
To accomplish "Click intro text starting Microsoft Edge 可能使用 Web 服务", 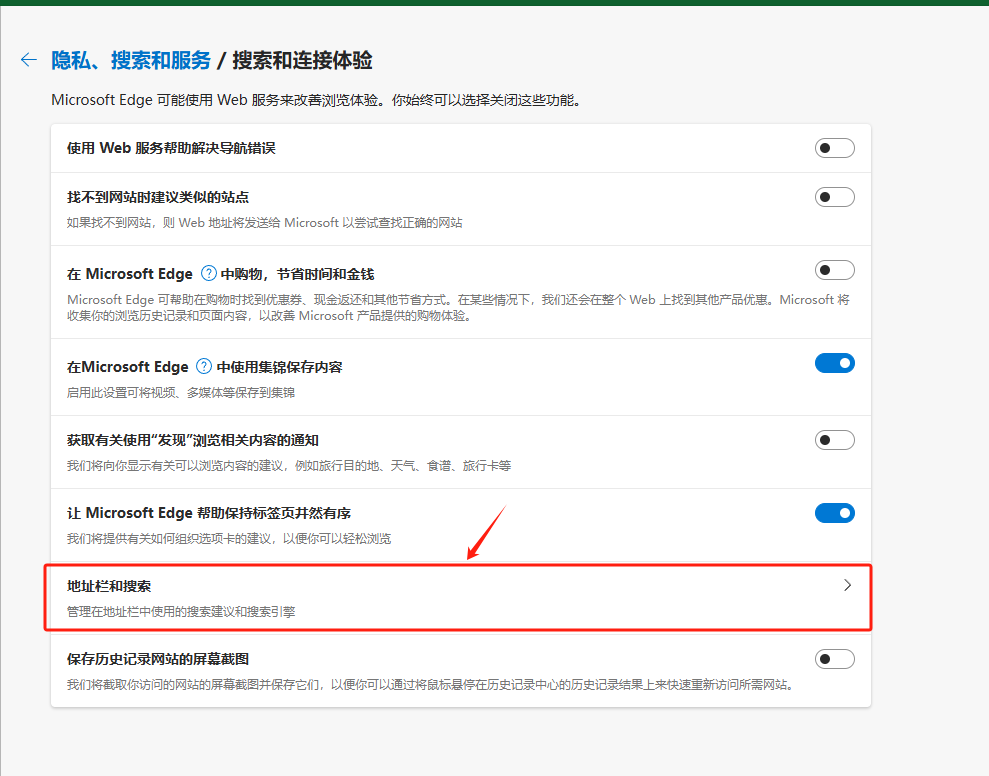I will coord(316,100).
